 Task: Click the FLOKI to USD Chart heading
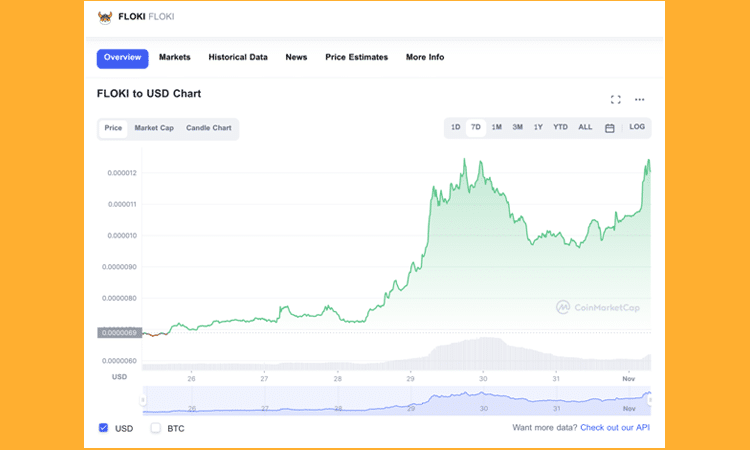(149, 94)
